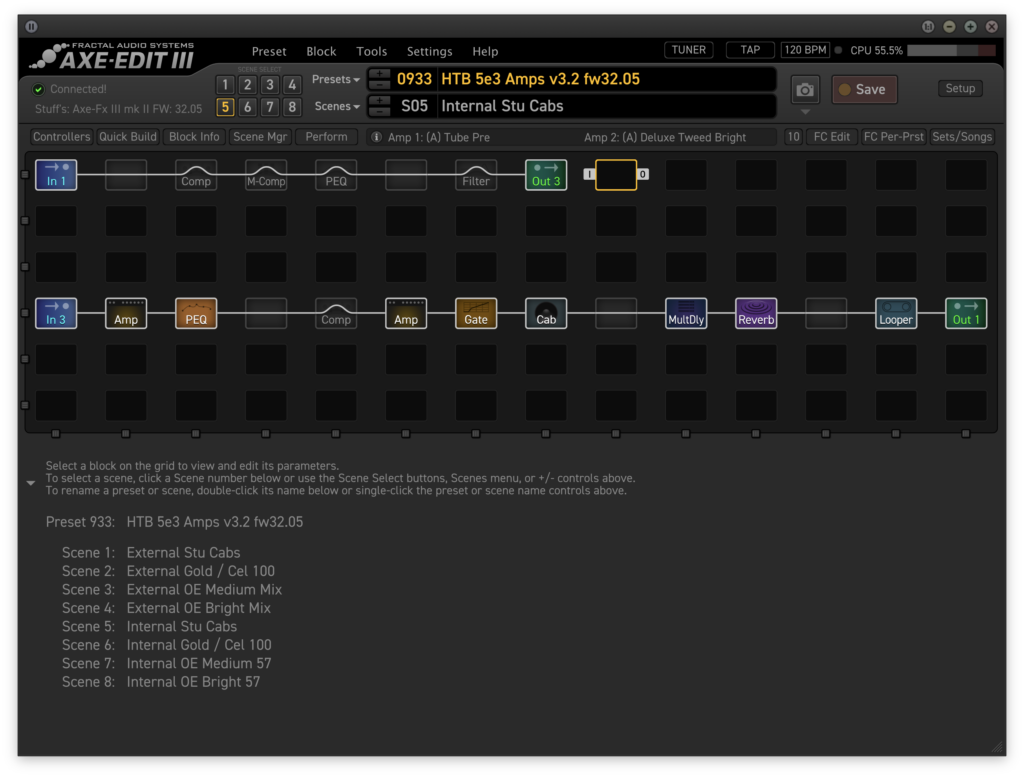The height and width of the screenshot is (777, 1024).
Task: Select the M-Comp block
Action: click(266, 175)
